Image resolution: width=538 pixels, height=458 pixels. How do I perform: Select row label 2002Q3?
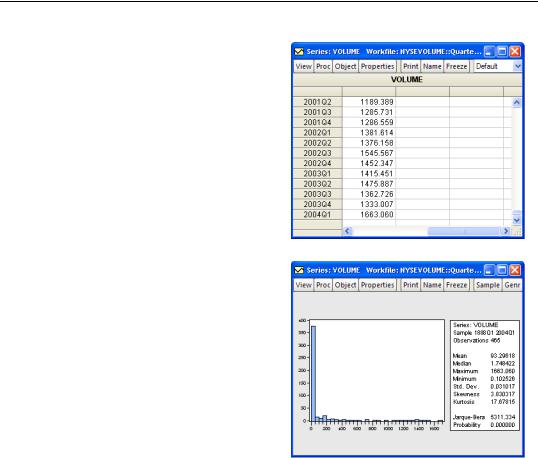pyautogui.click(x=317, y=153)
